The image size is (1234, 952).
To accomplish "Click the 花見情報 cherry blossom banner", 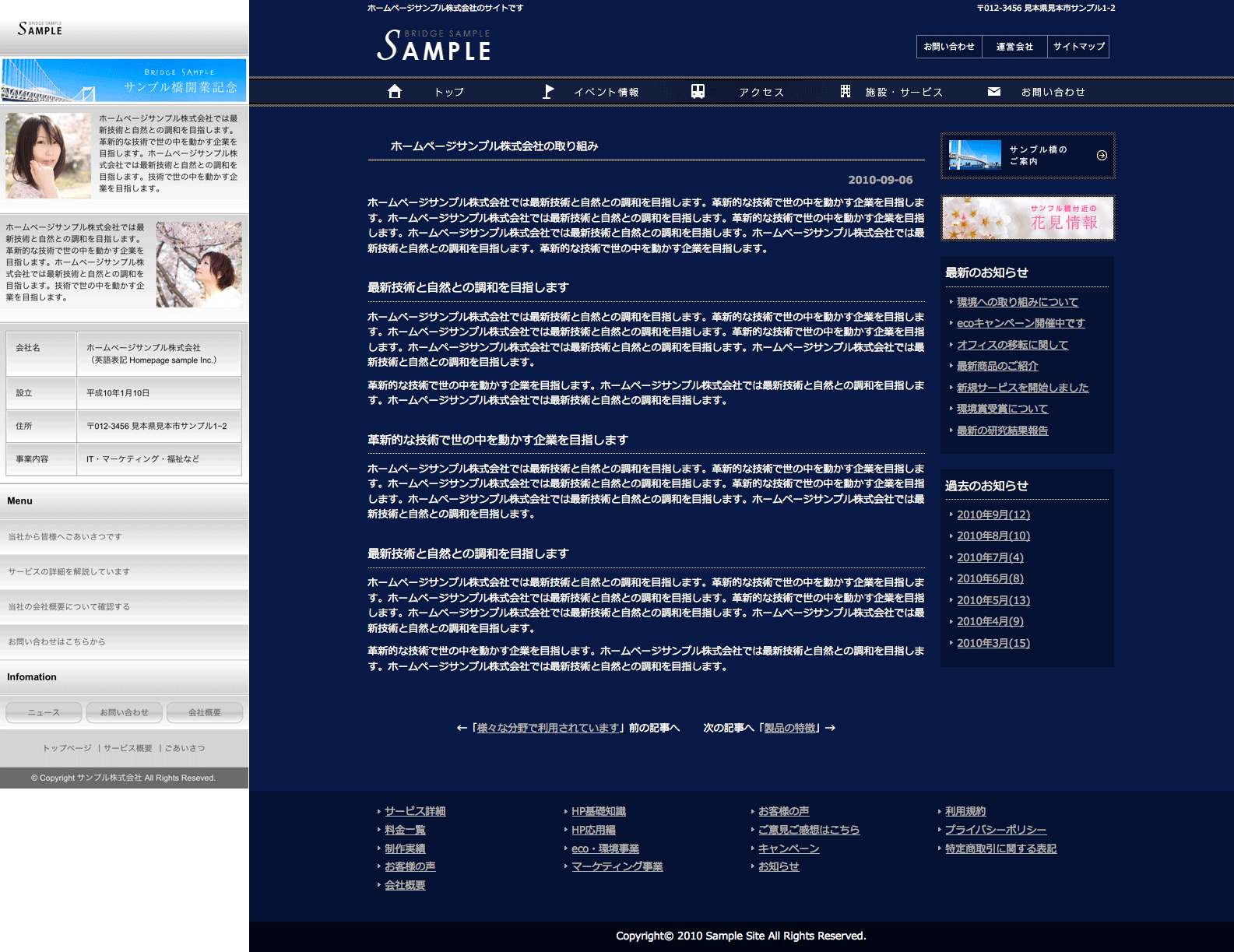I will (x=1028, y=218).
